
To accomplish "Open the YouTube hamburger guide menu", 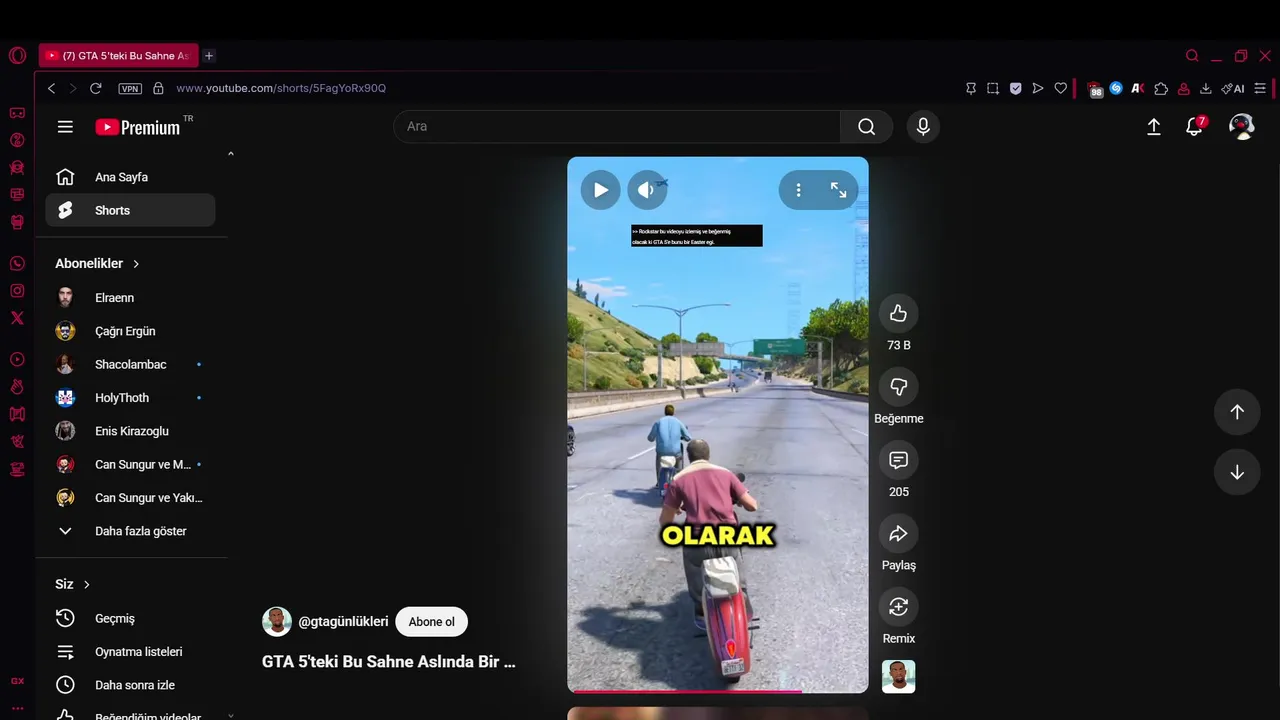I will [65, 127].
